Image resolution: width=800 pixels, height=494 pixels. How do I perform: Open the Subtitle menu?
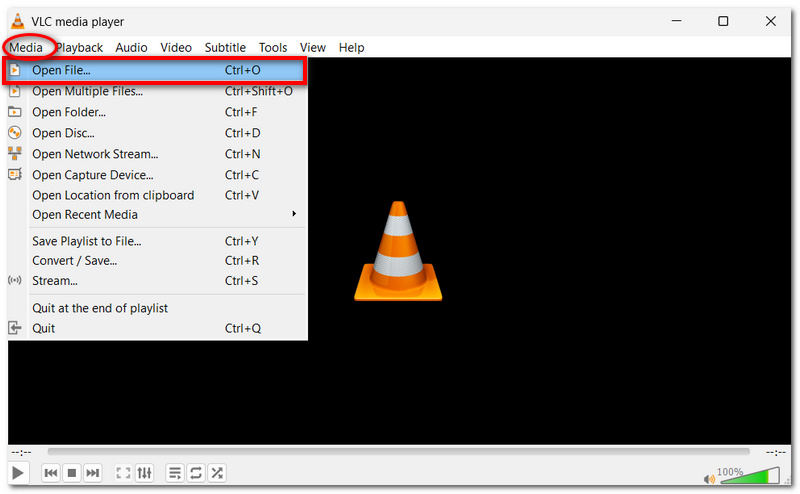point(225,47)
